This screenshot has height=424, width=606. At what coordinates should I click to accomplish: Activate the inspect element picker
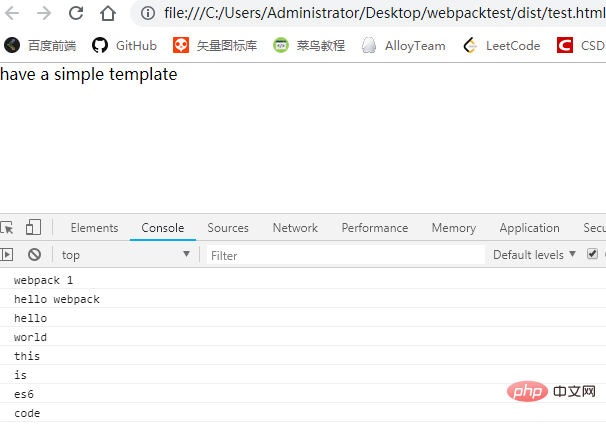tap(7, 228)
